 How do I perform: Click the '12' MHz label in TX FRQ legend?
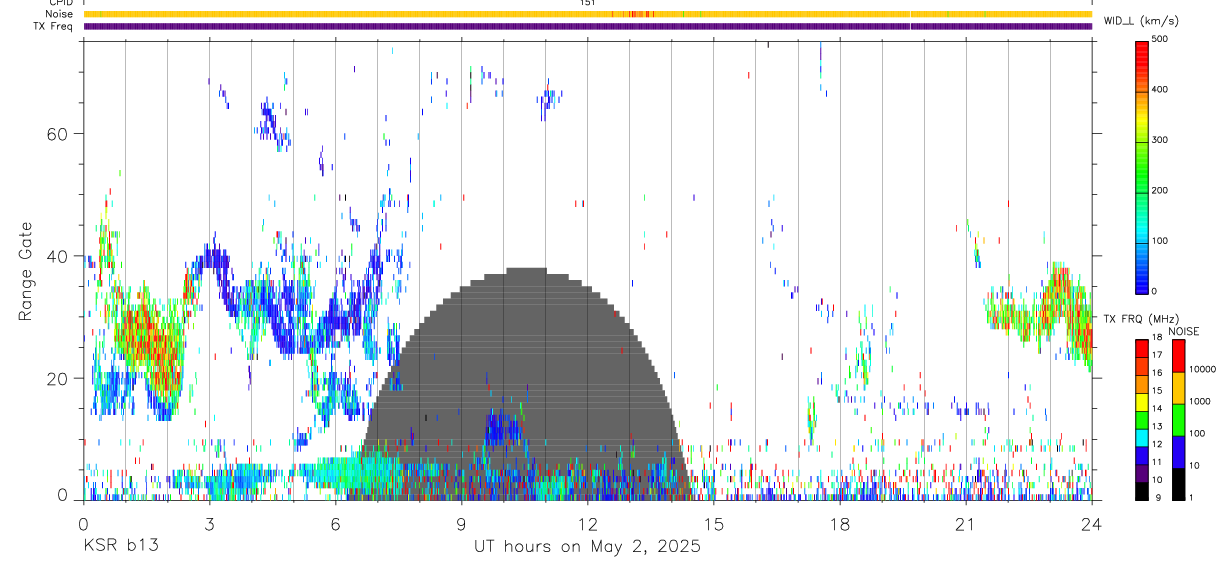click(1159, 444)
